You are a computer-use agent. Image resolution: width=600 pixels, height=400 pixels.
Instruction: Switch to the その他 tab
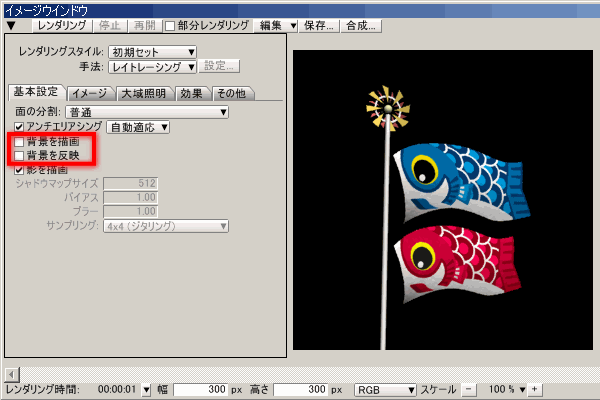(232, 93)
